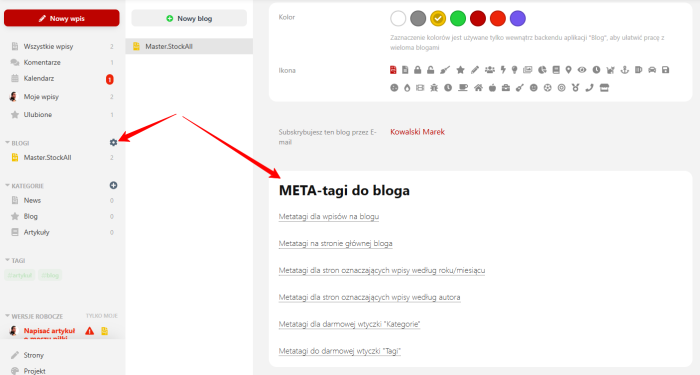The width and height of the screenshot is (700, 375).
Task: Pick the guitar blog icon
Action: coord(520,88)
